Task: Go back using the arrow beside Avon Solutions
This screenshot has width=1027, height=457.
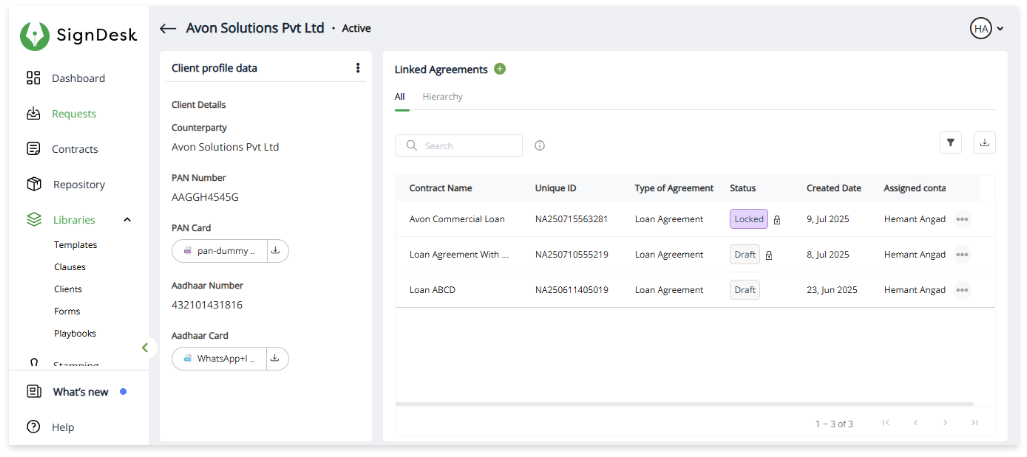Action: 168,28
